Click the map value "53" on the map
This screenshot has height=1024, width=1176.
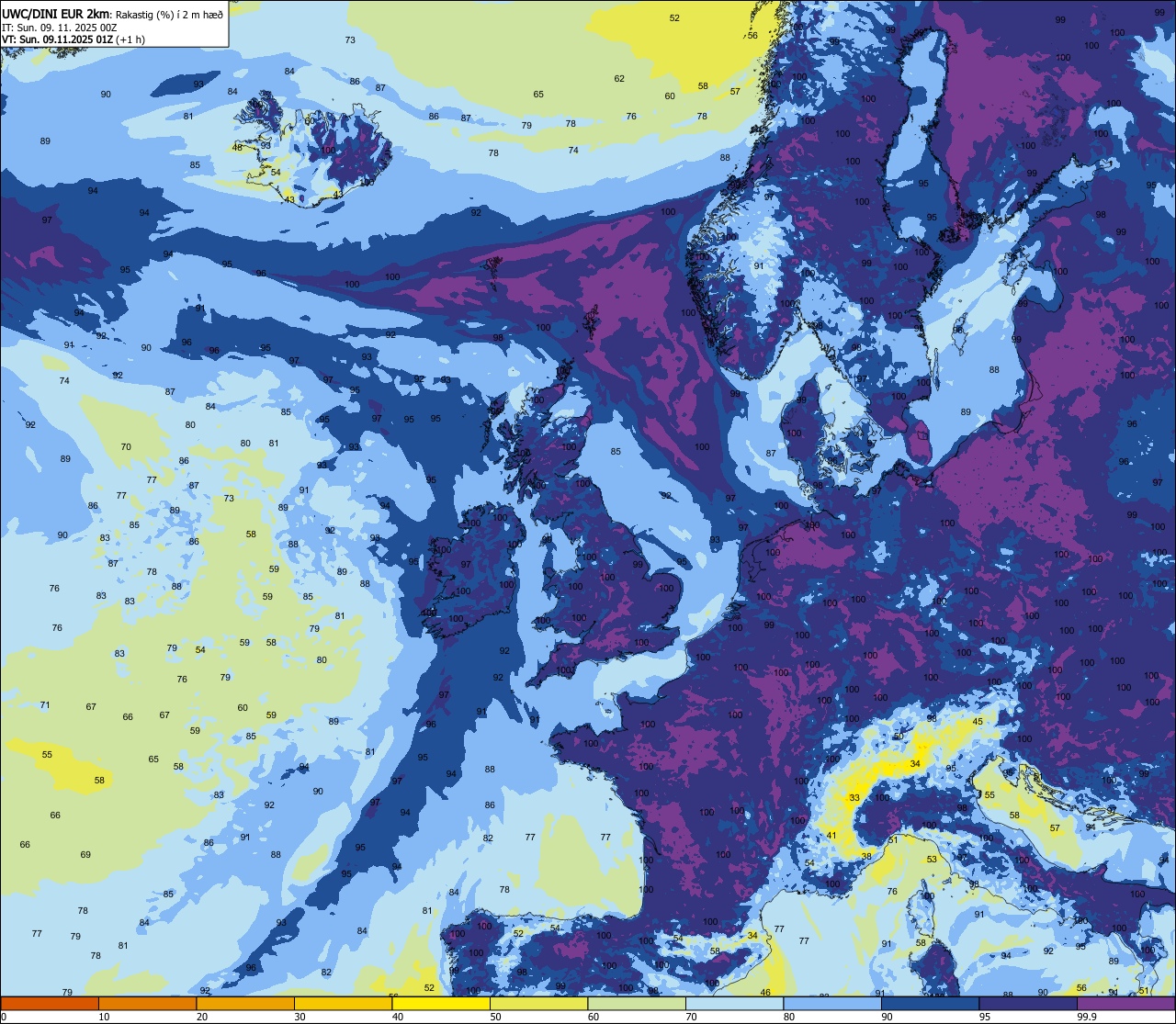[x=932, y=860]
